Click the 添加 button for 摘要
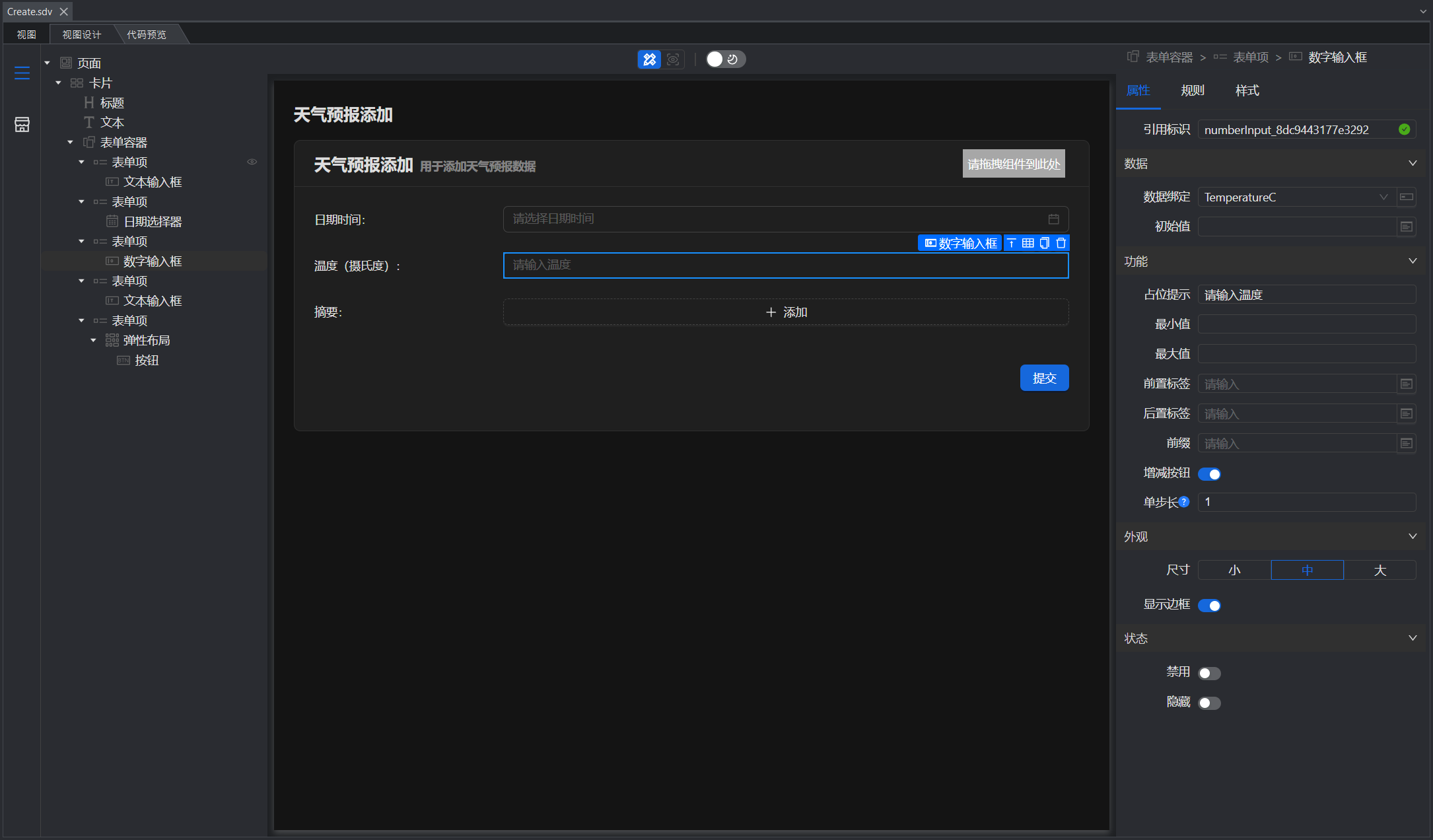Image resolution: width=1433 pixels, height=840 pixels. click(786, 312)
